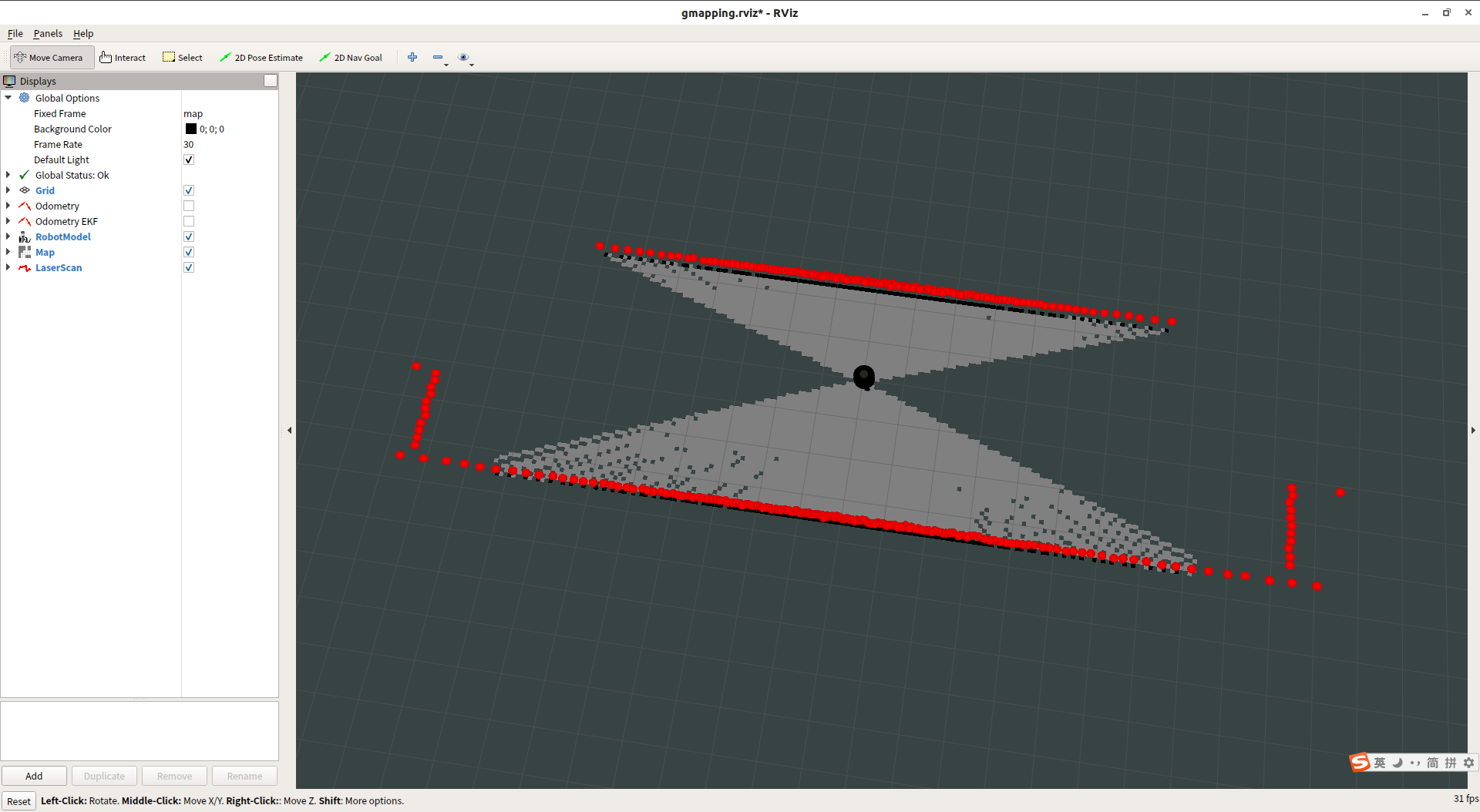Disable the RobotModel display checkbox
The image size is (1480, 812).
(x=189, y=237)
